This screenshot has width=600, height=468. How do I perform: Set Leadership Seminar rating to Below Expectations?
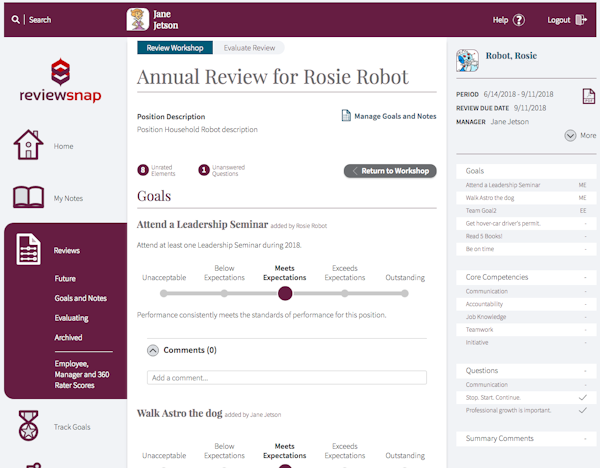pos(224,294)
